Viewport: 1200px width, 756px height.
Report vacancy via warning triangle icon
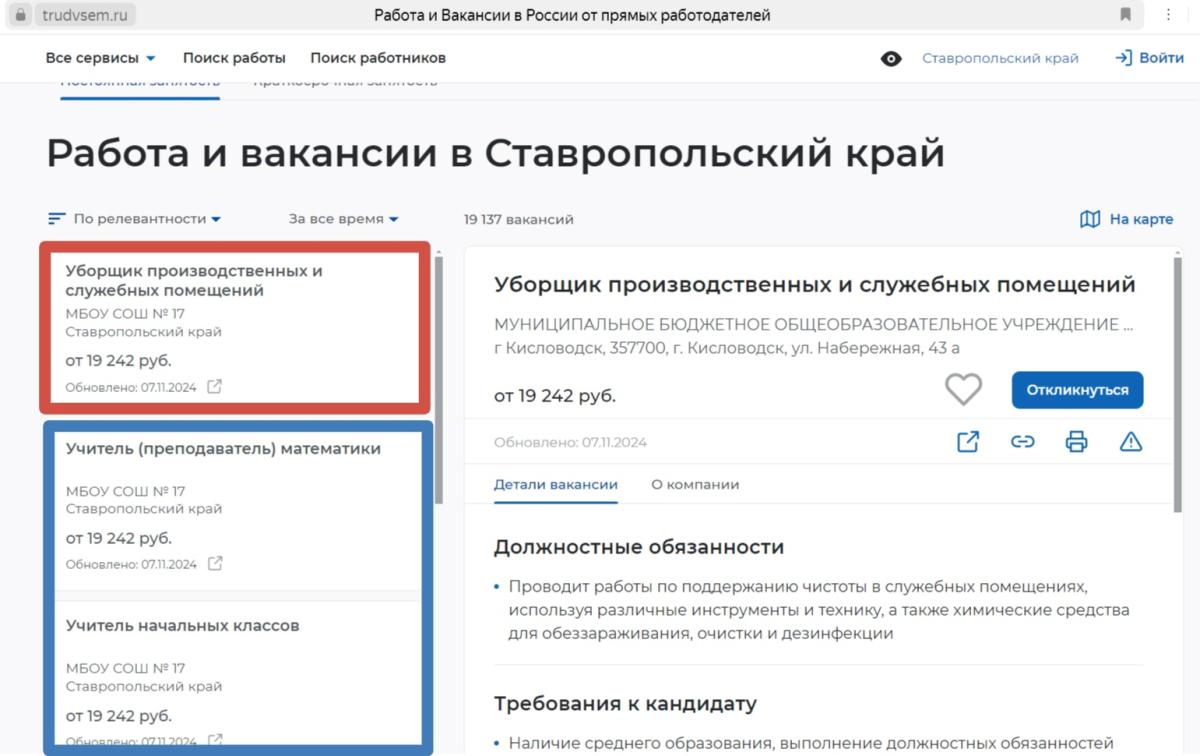point(1130,442)
